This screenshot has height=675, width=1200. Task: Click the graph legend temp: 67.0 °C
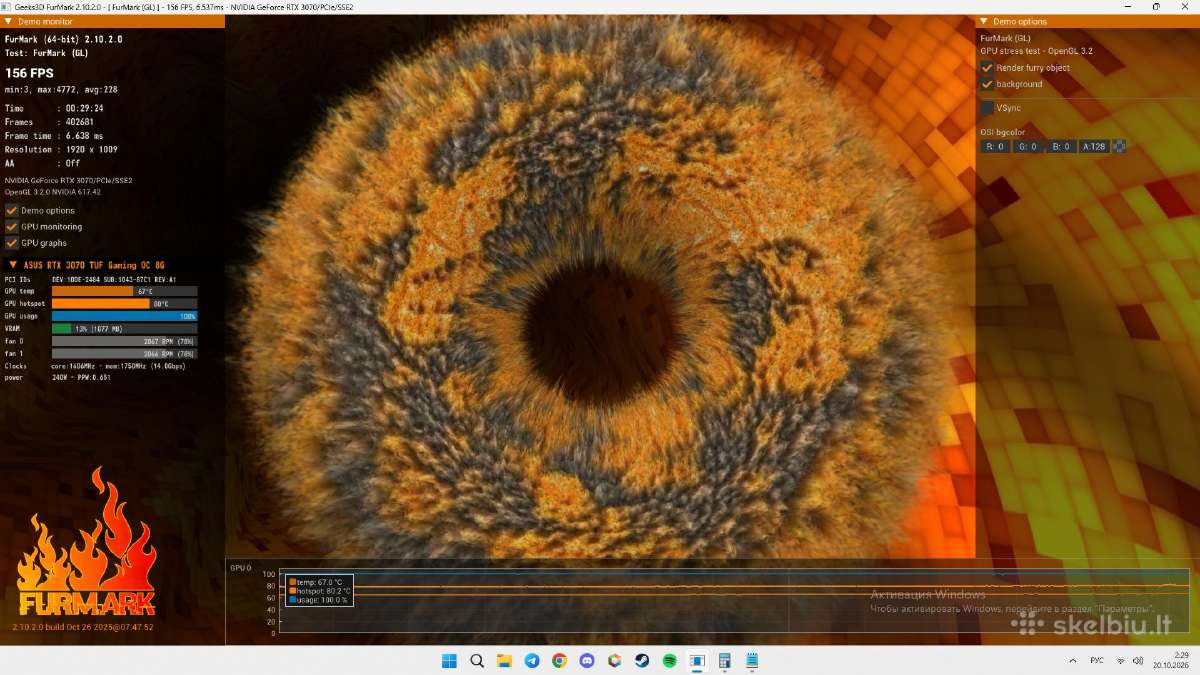tap(315, 582)
